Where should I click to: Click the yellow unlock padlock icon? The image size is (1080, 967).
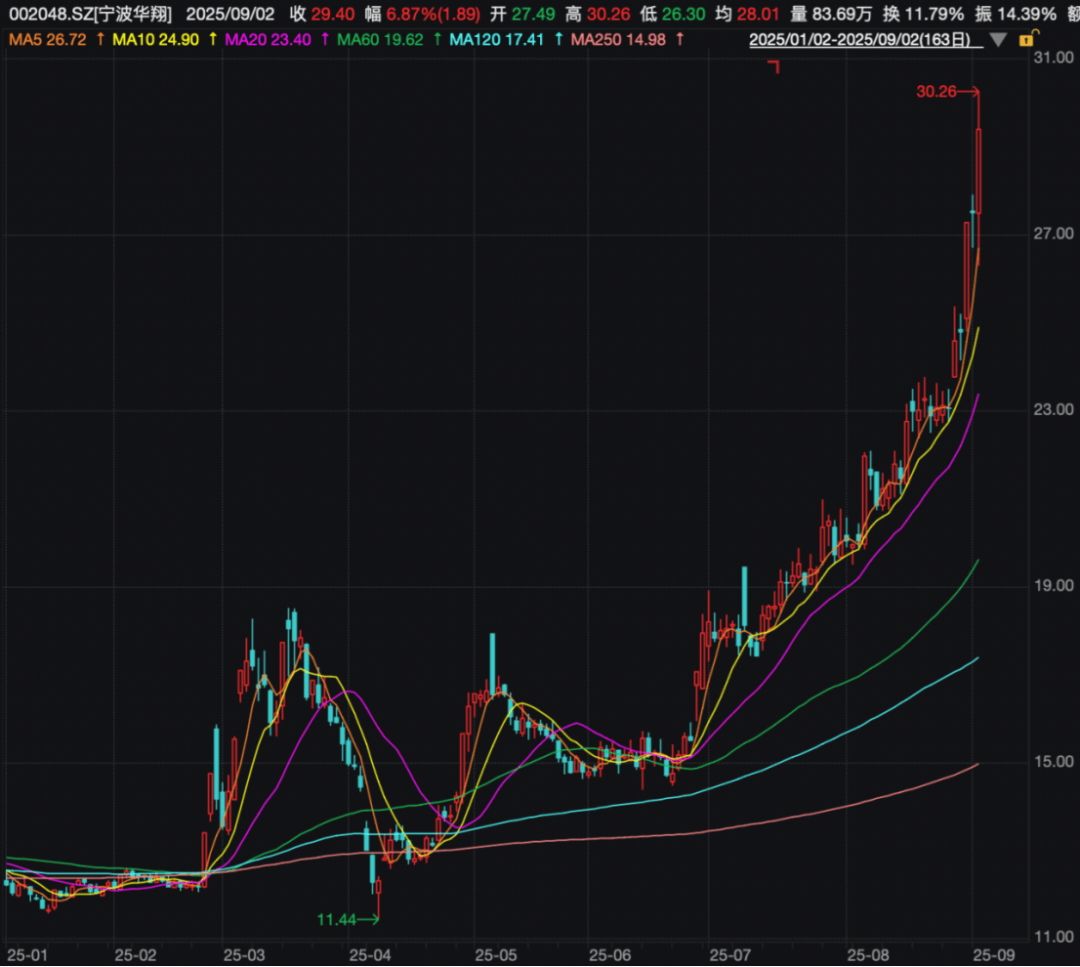[1026, 39]
